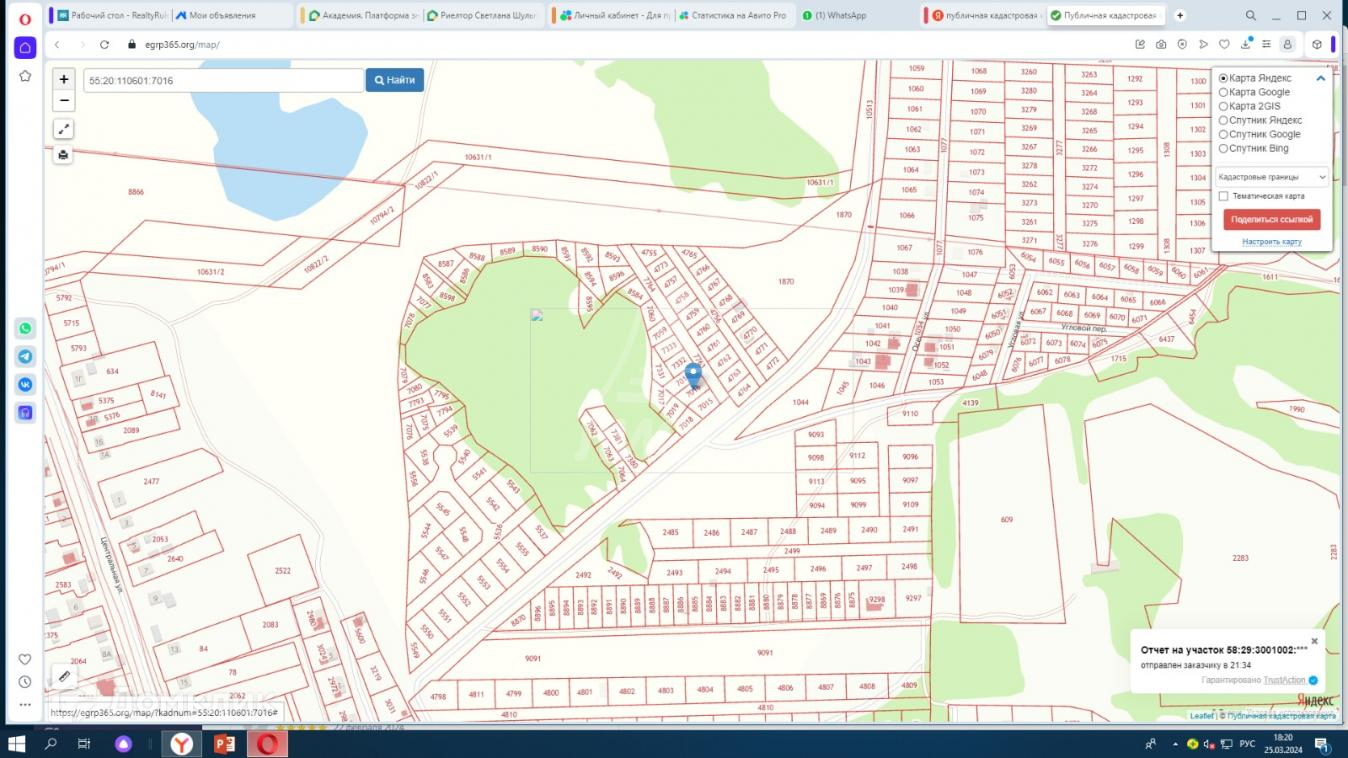This screenshot has height=758, width=1348.
Task: Collapse the map layers panel chevron
Action: click(x=1320, y=78)
